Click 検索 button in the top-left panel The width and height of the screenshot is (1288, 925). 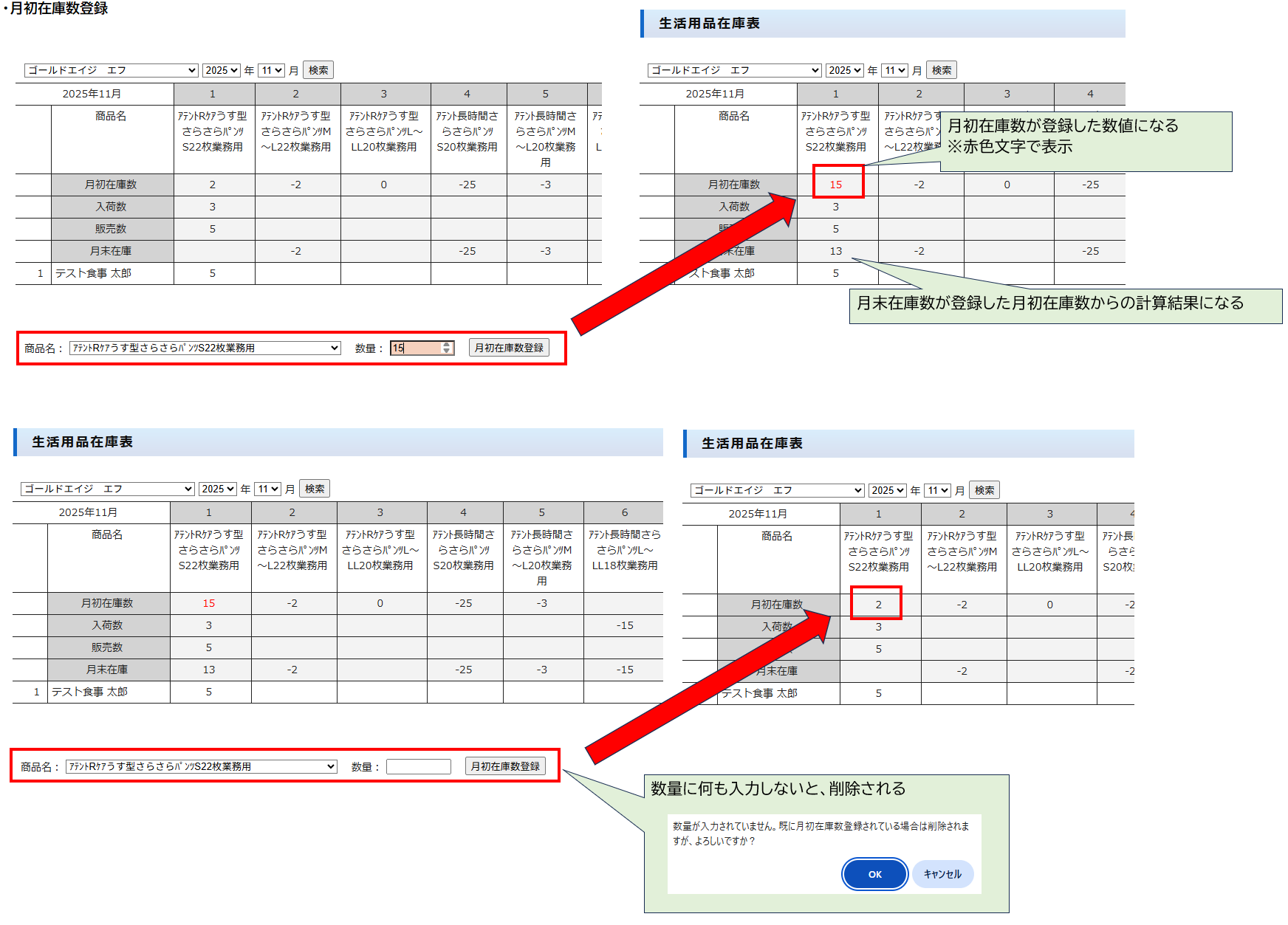pos(318,70)
